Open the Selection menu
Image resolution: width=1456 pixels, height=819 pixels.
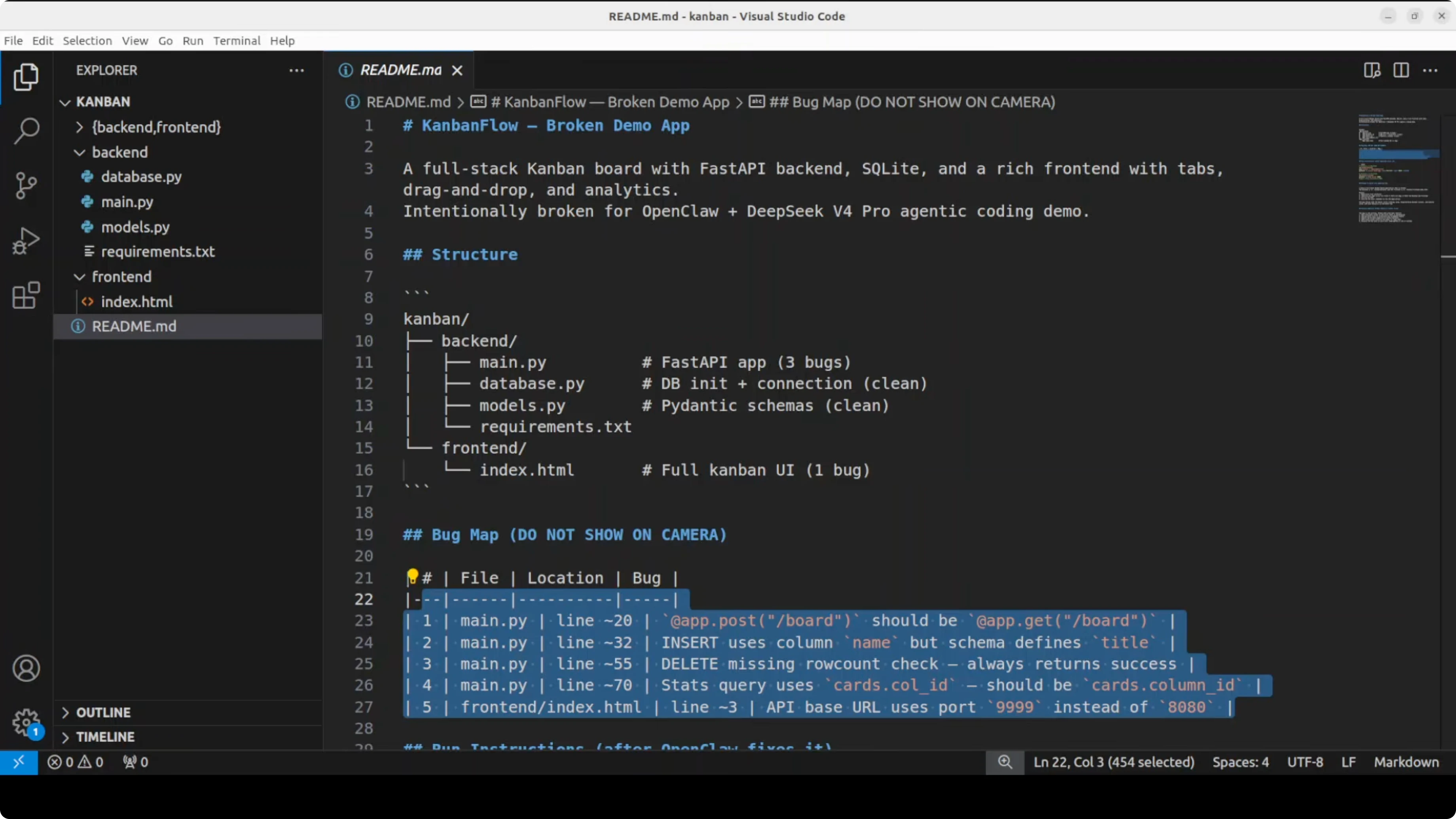coord(87,41)
